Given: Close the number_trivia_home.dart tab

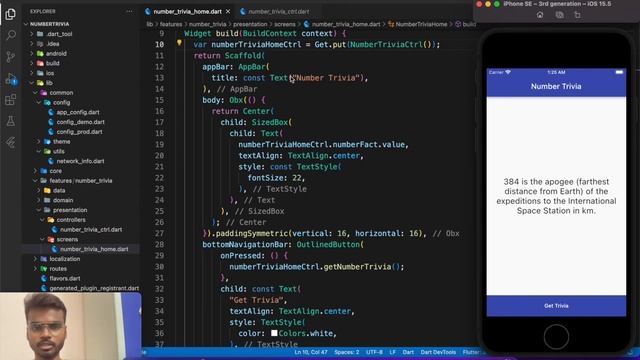Looking at the screenshot, I should tap(228, 11).
